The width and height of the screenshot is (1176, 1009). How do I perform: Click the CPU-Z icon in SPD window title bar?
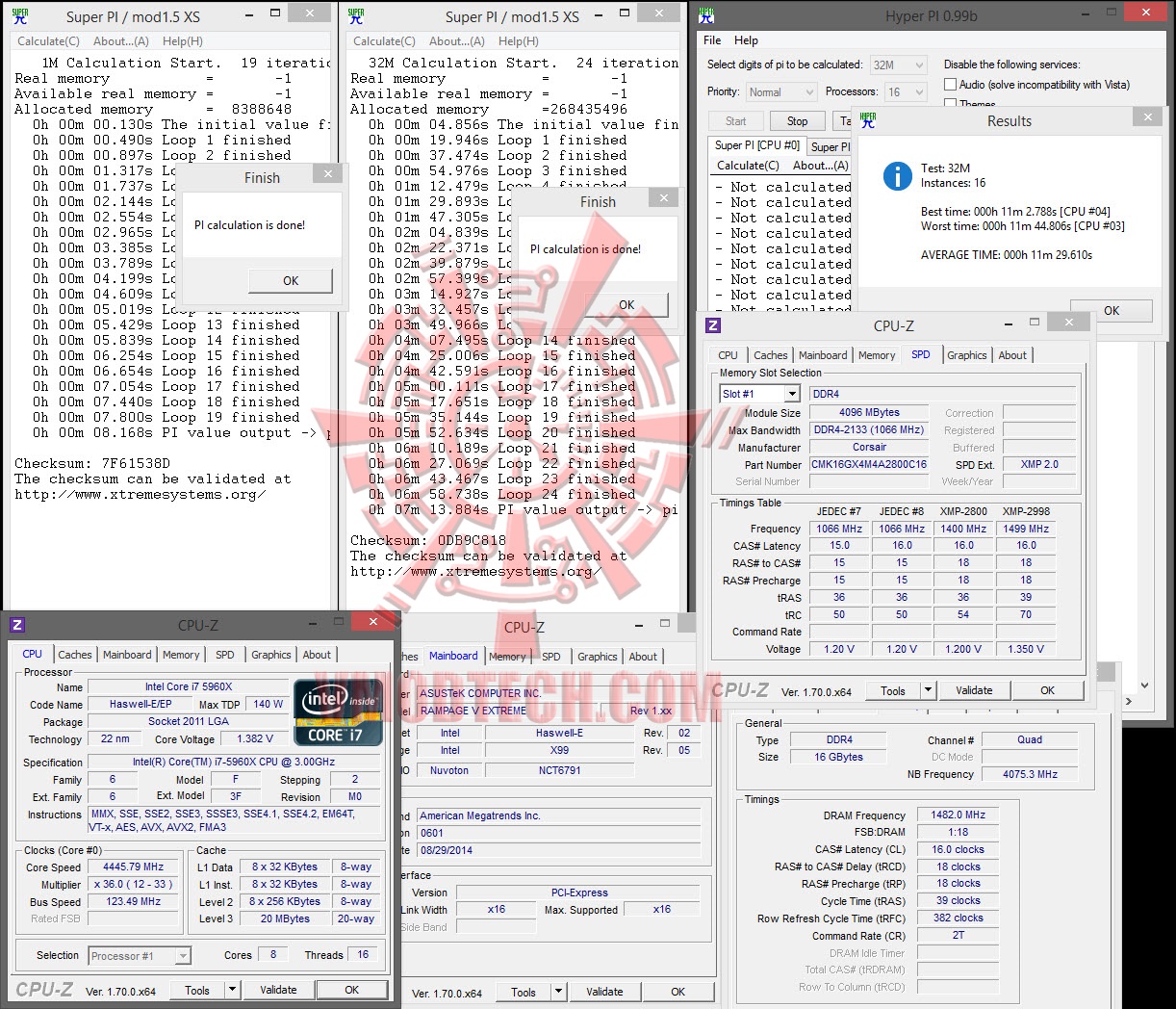coord(713,325)
